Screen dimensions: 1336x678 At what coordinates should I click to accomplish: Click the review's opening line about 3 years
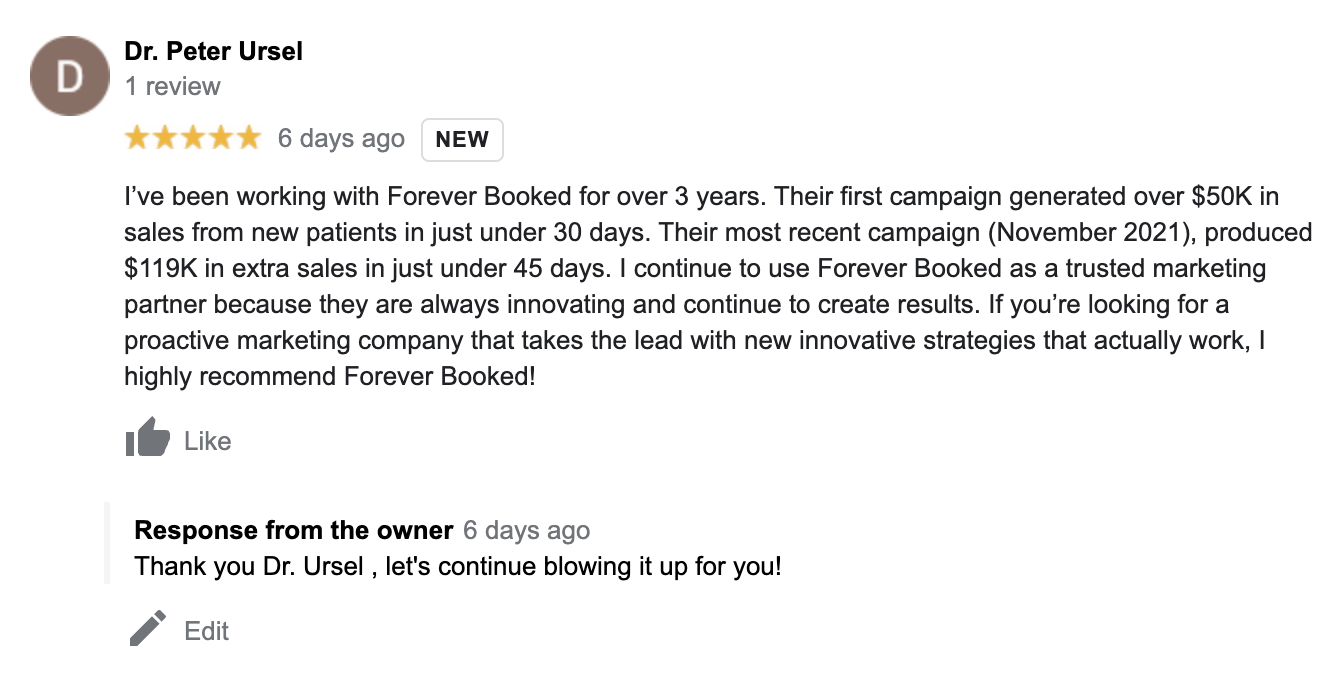coord(447,194)
